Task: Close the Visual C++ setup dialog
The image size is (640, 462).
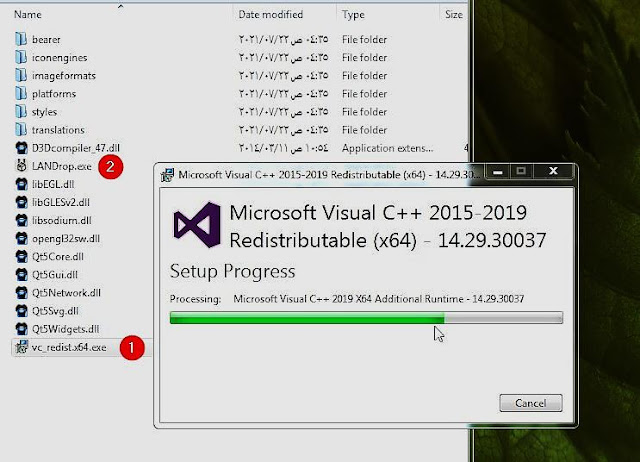Action: coord(553,171)
